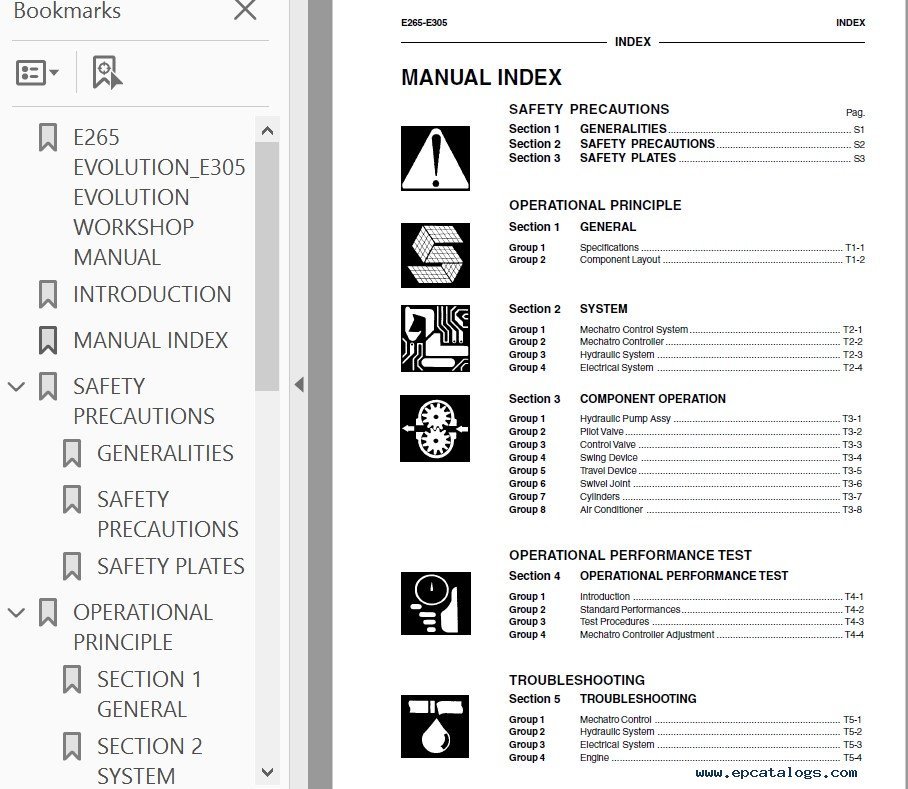Open Mechatro Control T5-1 entry
The height and width of the screenshot is (789, 908).
pyautogui.click(x=686, y=720)
